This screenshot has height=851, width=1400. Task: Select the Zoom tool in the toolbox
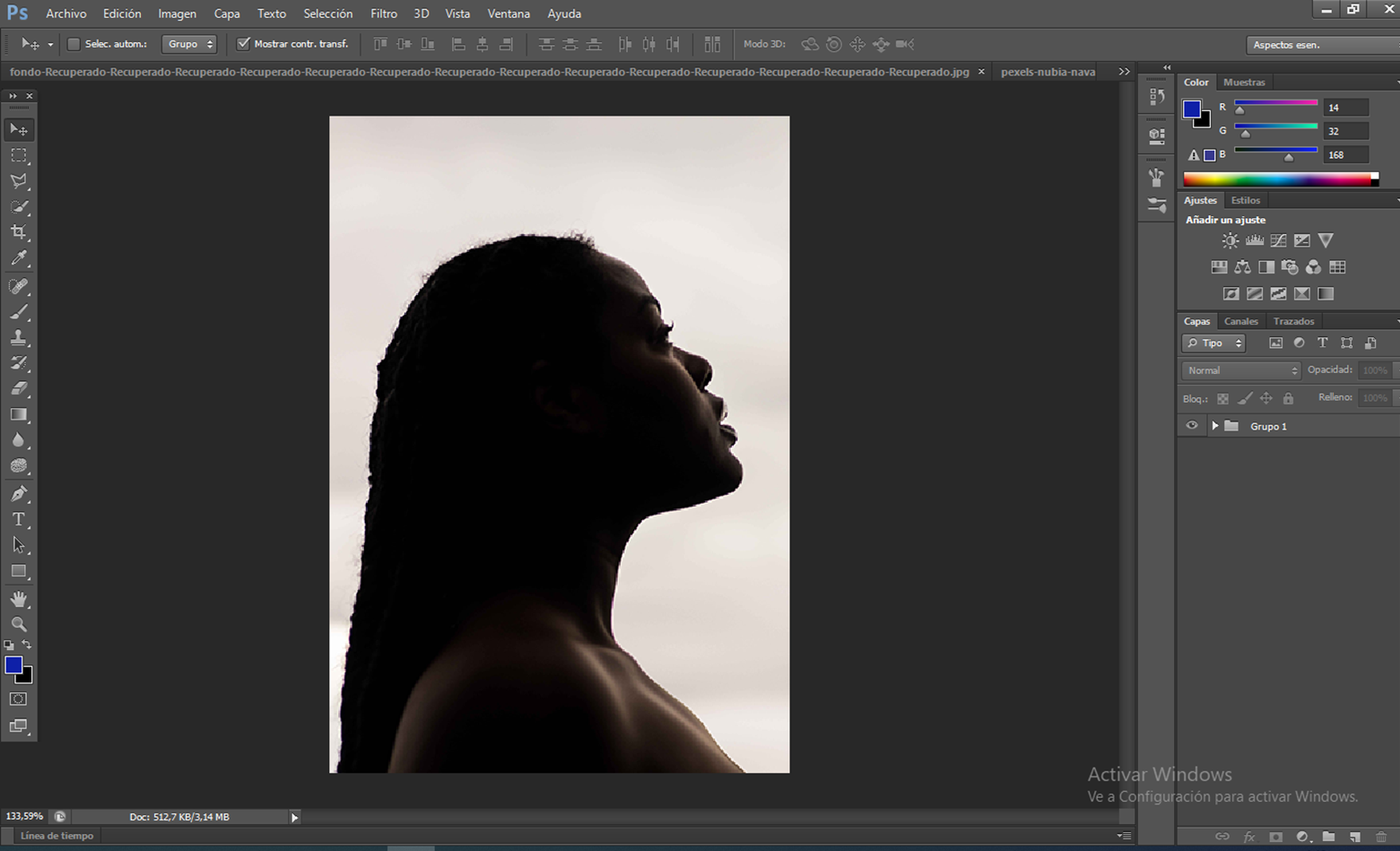click(x=18, y=624)
